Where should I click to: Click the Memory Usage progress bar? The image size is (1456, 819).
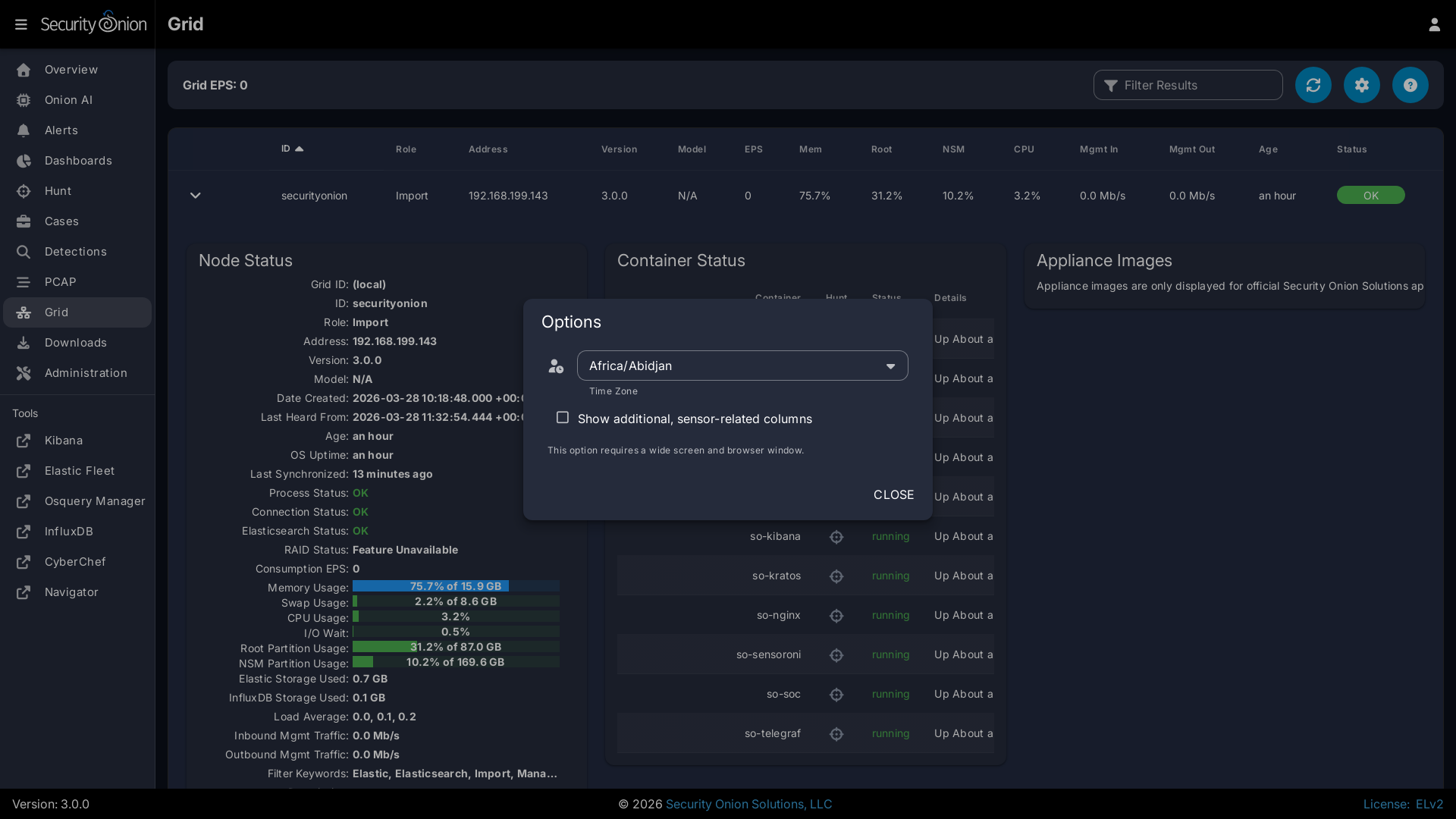(455, 586)
